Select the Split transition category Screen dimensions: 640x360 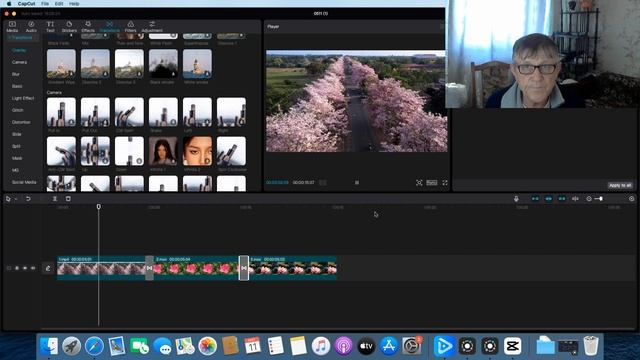click(x=16, y=146)
